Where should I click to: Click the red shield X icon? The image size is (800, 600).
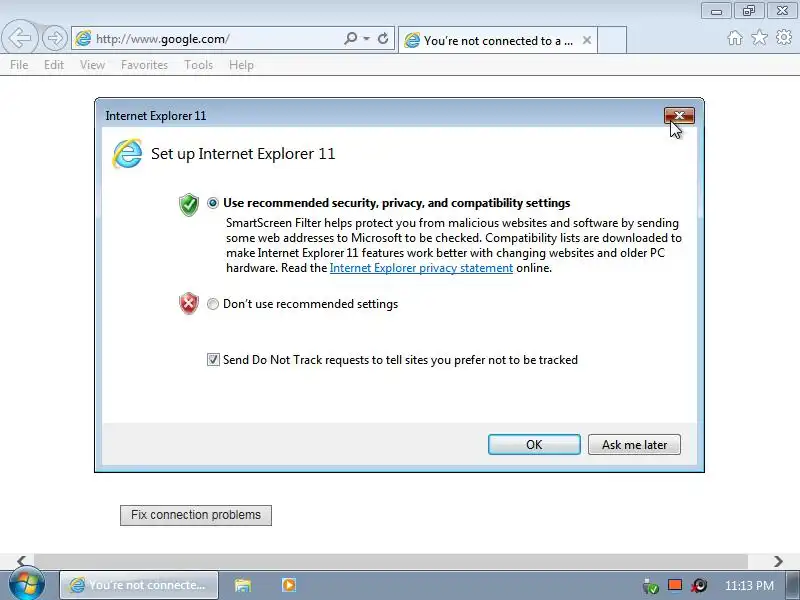(189, 304)
